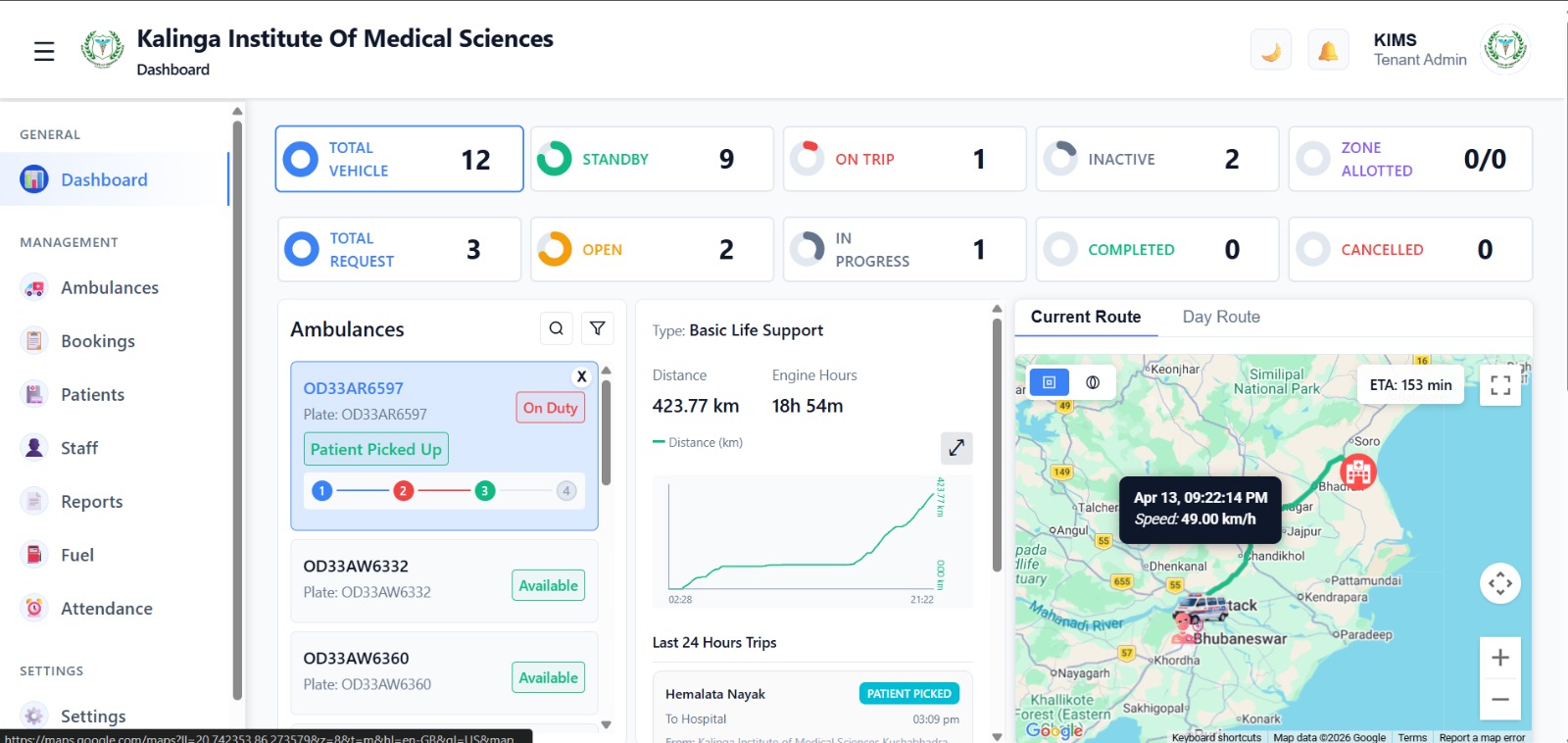Switch to the Current Route tab
Screen dimensions: 1568x743
click(1086, 317)
